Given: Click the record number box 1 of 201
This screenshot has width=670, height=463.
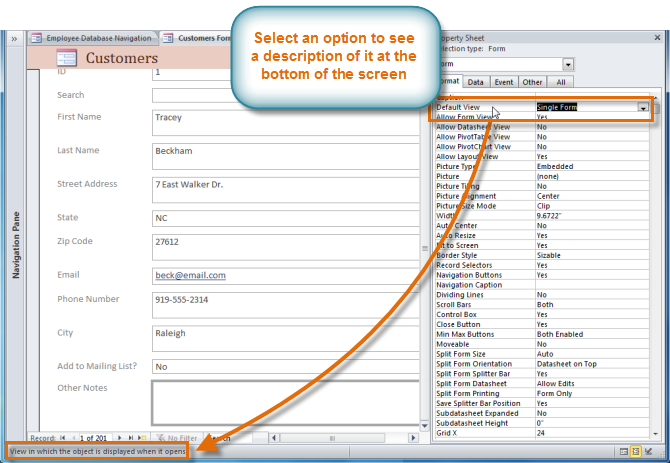Looking at the screenshot, I should click(95, 438).
